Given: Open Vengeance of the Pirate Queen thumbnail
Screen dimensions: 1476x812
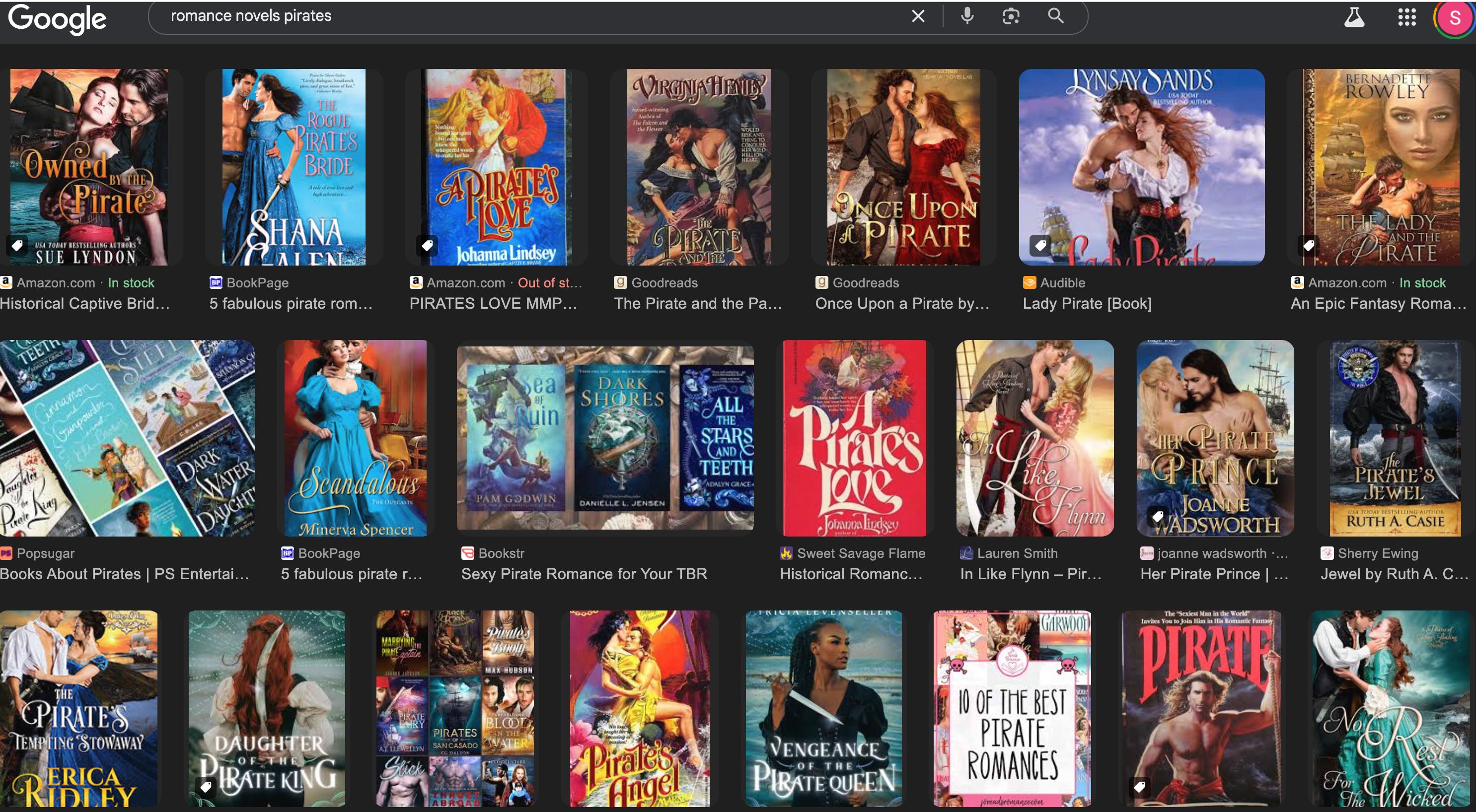Looking at the screenshot, I should coord(823,709).
